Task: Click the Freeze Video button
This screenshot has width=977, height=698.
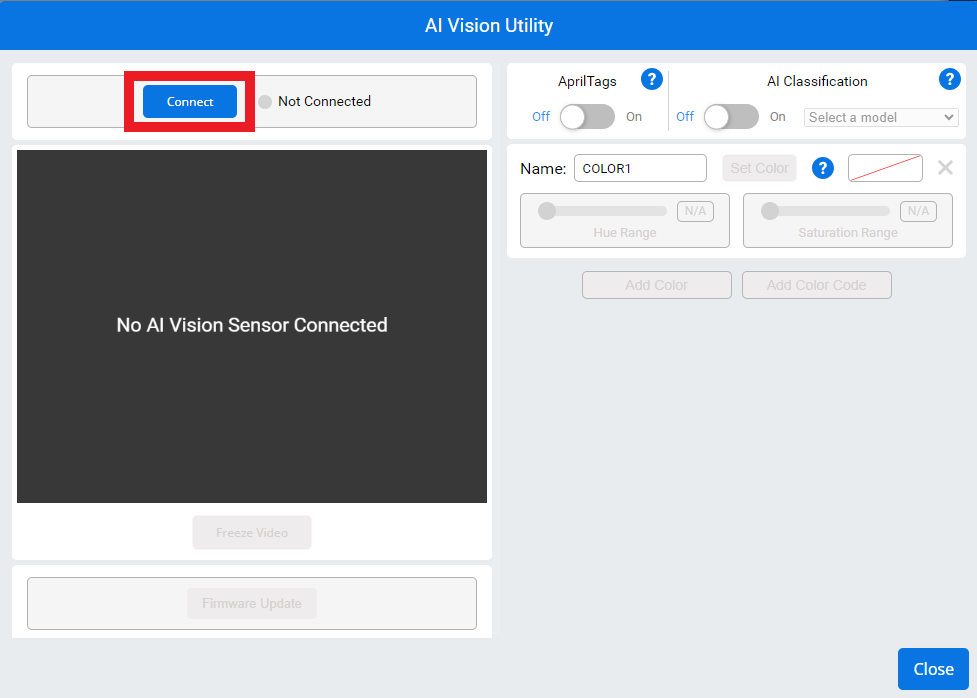Action: [251, 532]
